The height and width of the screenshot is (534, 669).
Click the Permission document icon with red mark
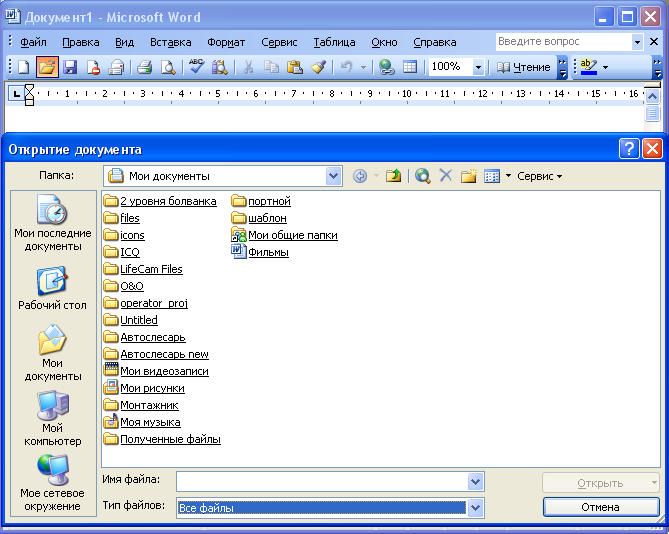point(93,67)
